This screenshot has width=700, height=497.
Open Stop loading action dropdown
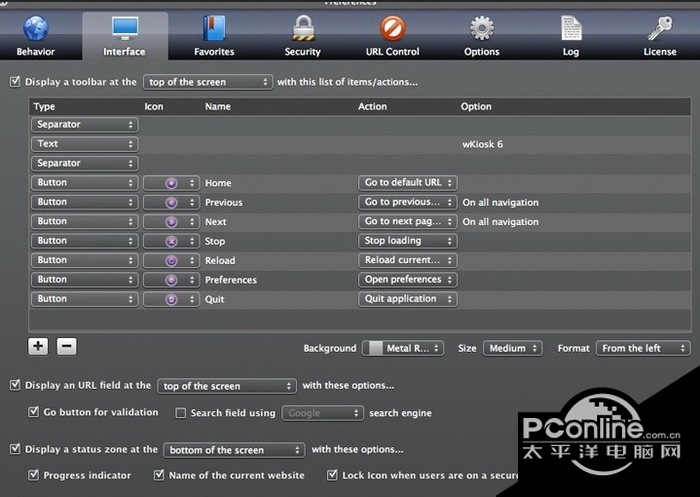[408, 241]
